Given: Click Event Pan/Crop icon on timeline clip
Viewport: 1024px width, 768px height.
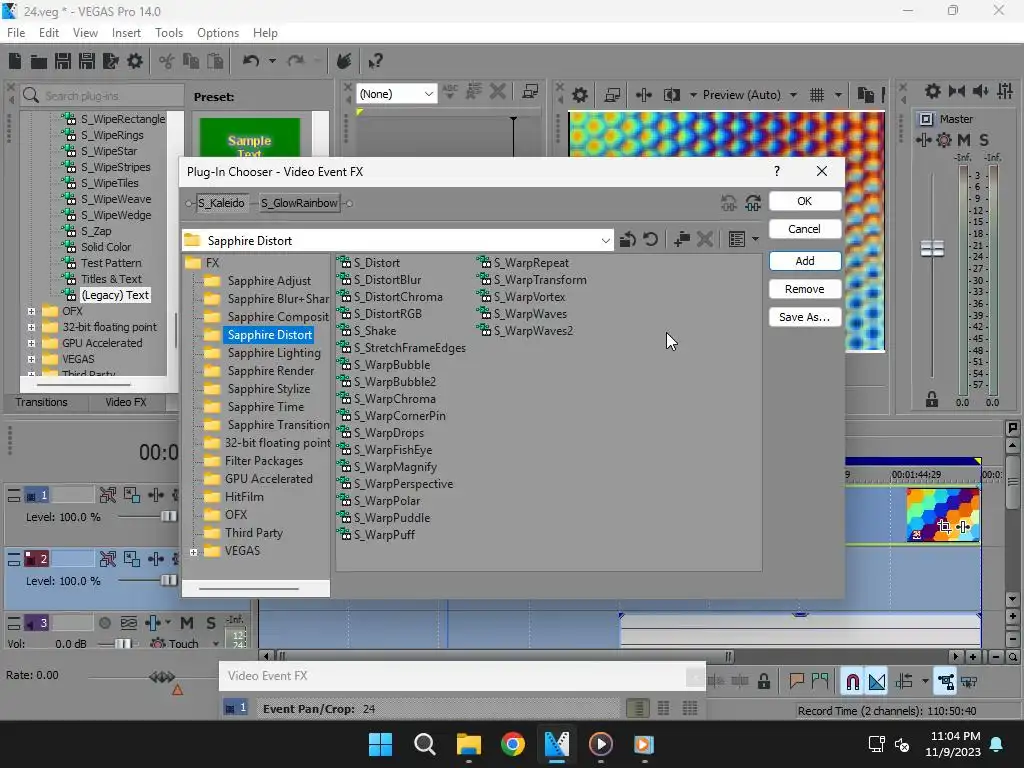Looking at the screenshot, I should pyautogui.click(x=944, y=526).
